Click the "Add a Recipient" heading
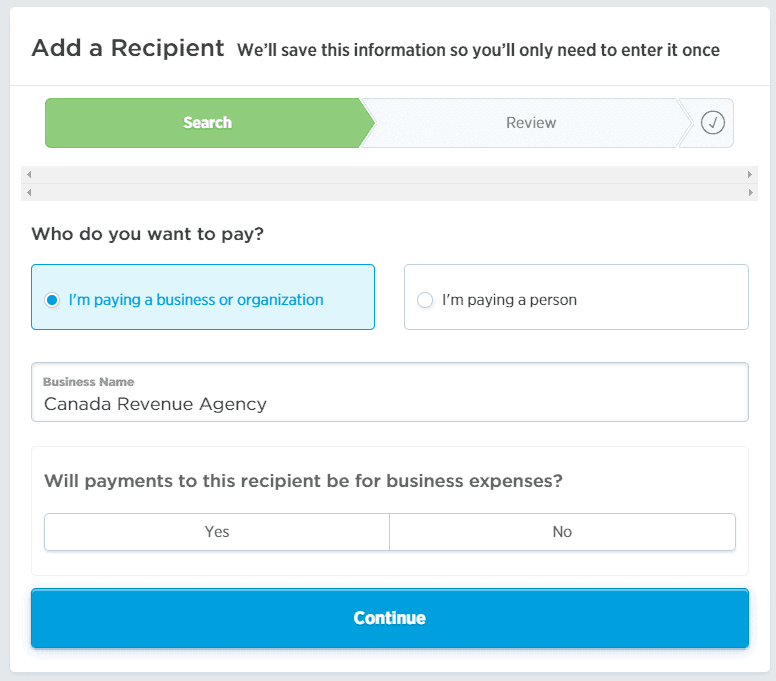Image resolution: width=776 pixels, height=681 pixels. point(128,48)
